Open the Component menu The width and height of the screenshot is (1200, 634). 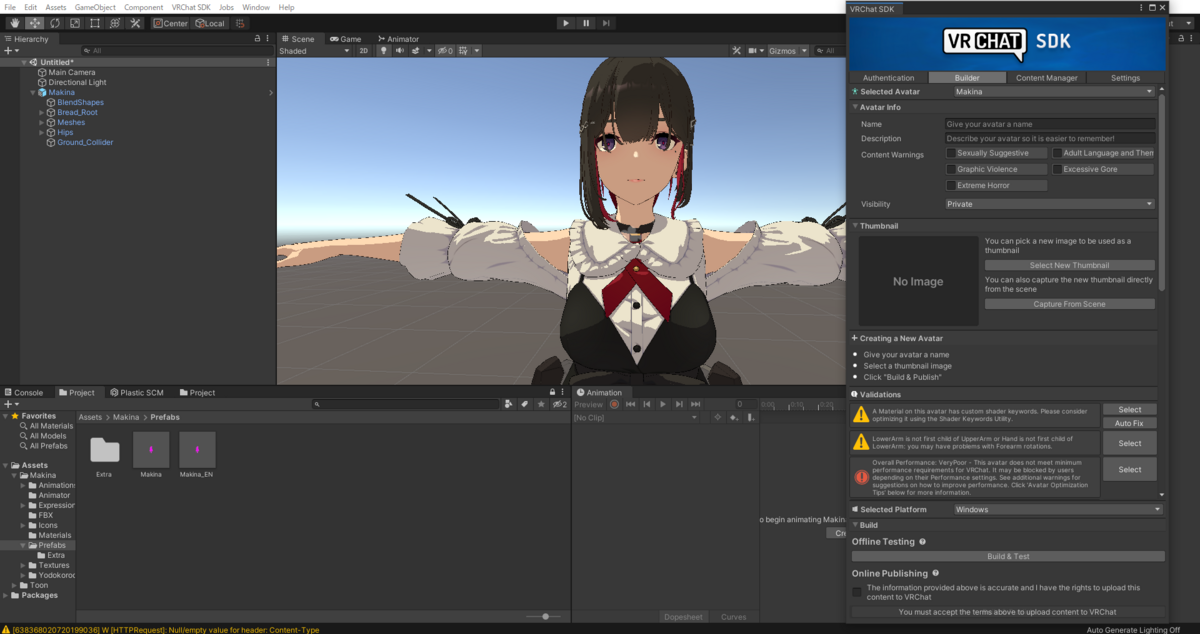(x=143, y=7)
